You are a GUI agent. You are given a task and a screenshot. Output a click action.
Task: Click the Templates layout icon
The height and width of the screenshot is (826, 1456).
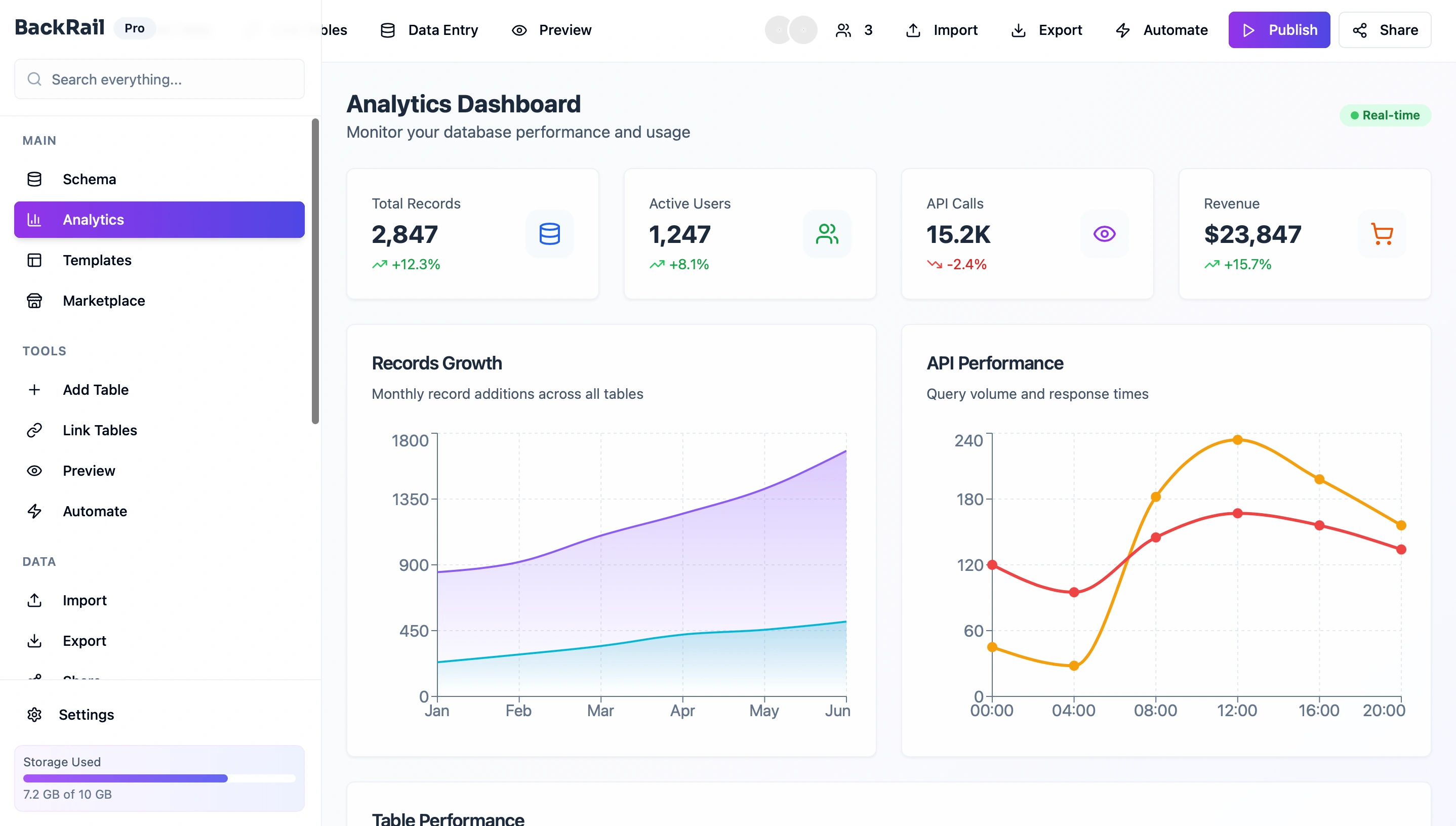tap(34, 260)
